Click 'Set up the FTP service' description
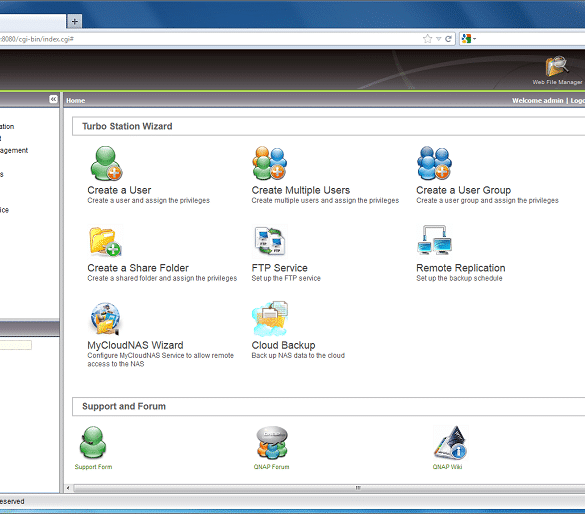Viewport: 585px width, 514px height. (x=286, y=278)
